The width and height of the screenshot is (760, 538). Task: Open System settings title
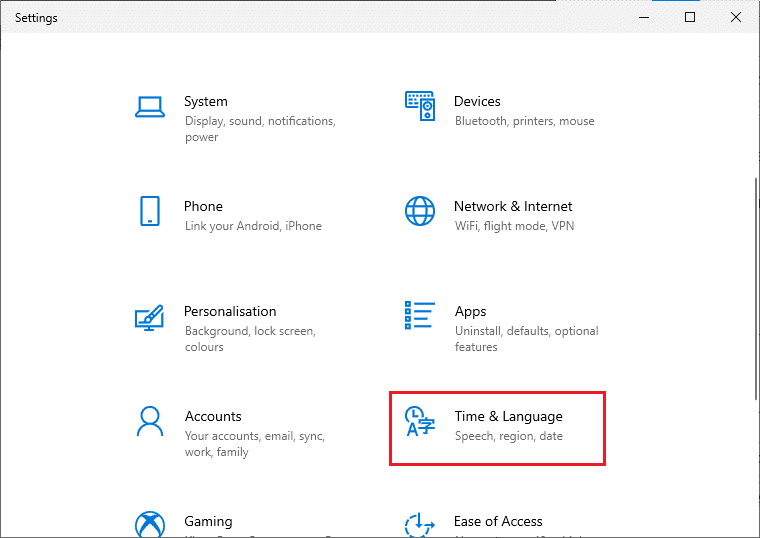coord(206,101)
